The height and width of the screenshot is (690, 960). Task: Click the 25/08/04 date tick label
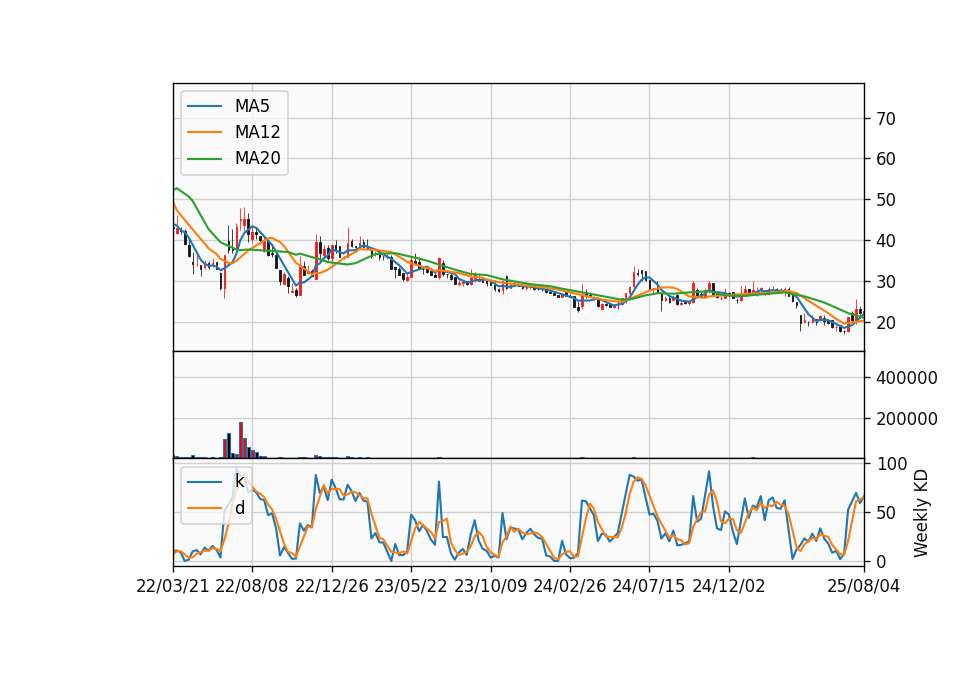click(x=864, y=587)
